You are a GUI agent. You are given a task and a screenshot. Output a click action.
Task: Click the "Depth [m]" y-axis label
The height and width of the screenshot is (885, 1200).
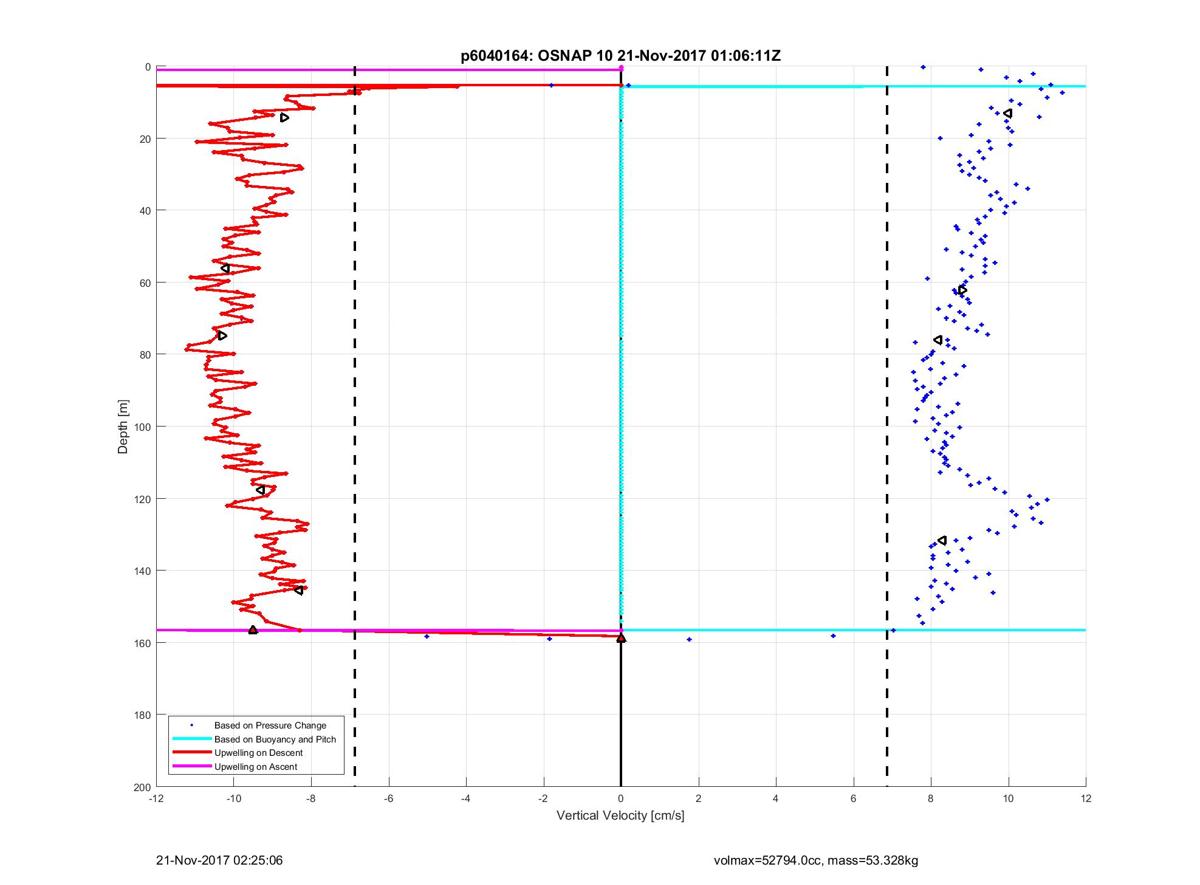point(124,427)
